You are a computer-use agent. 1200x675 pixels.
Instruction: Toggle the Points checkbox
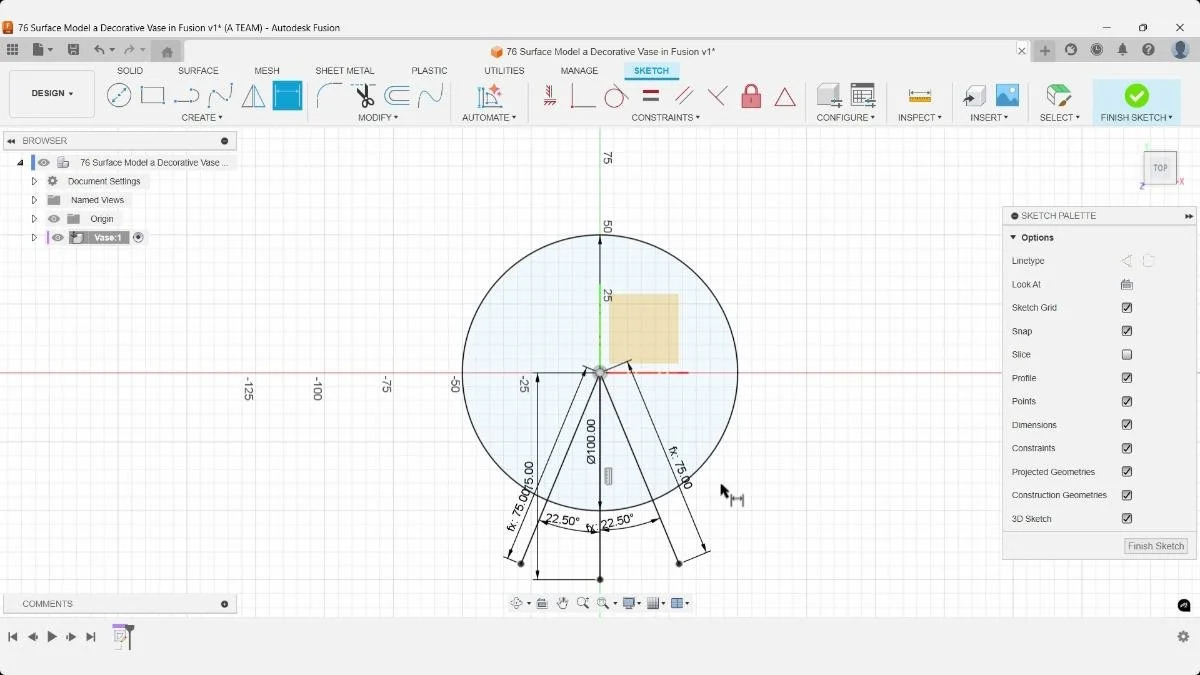click(x=1127, y=401)
